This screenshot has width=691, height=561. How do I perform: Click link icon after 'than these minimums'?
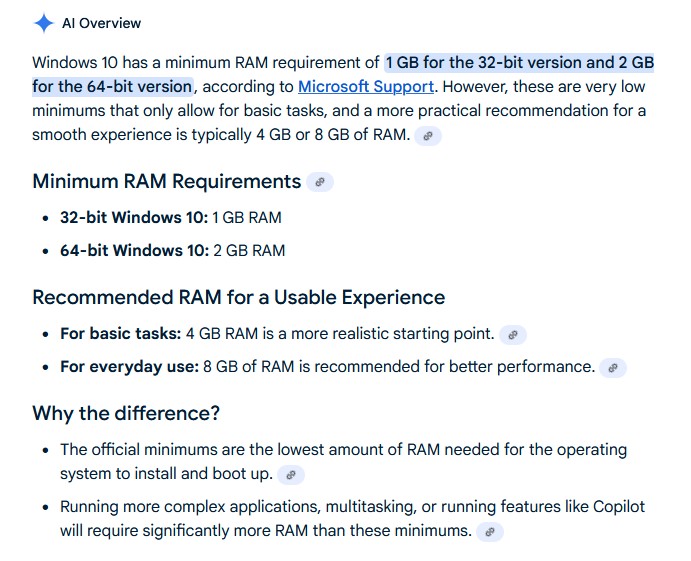coord(489,532)
